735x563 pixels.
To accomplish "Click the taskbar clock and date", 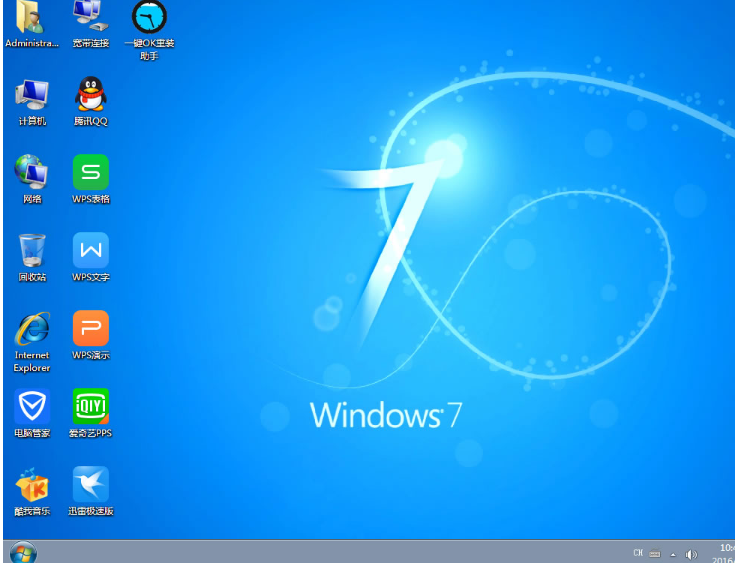I will click(x=724, y=553).
